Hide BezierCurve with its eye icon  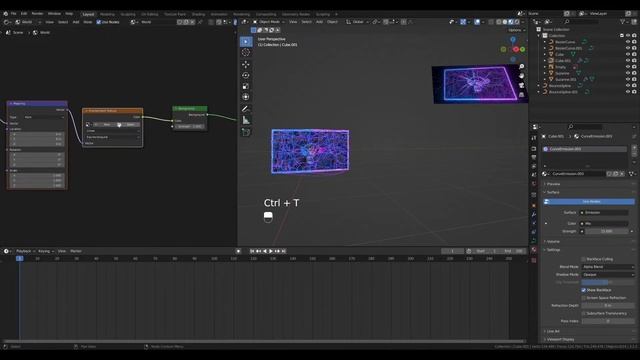tap(628, 42)
